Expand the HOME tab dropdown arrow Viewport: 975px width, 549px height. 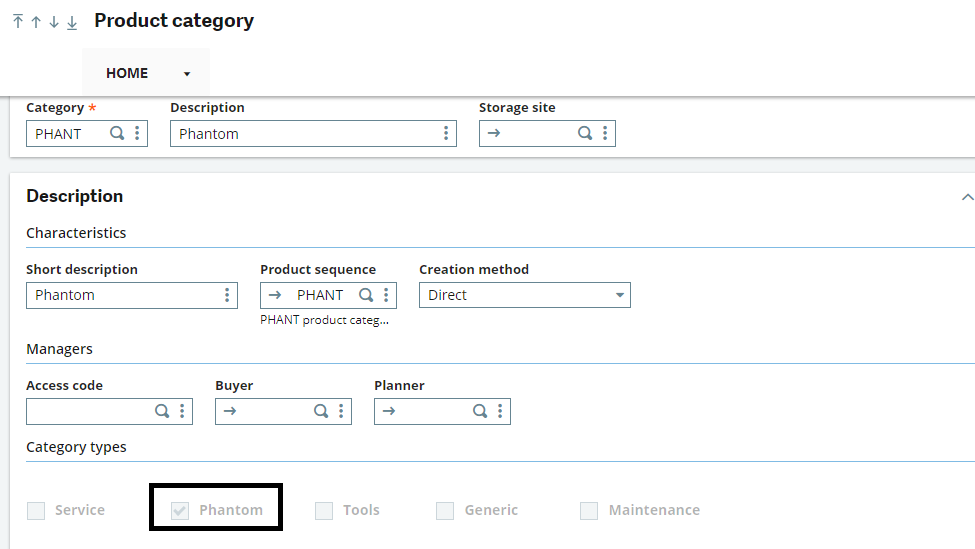187,74
